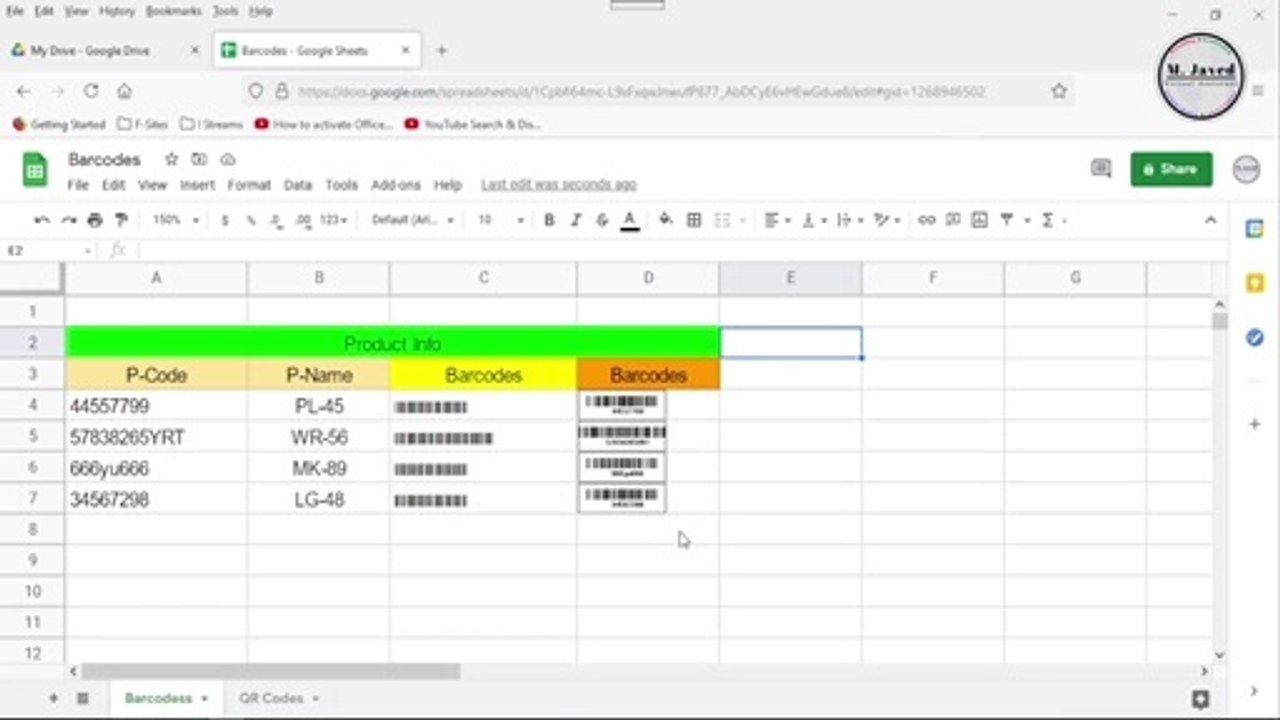Create a filter from the toolbar
The height and width of the screenshot is (720, 1280).
click(1007, 220)
